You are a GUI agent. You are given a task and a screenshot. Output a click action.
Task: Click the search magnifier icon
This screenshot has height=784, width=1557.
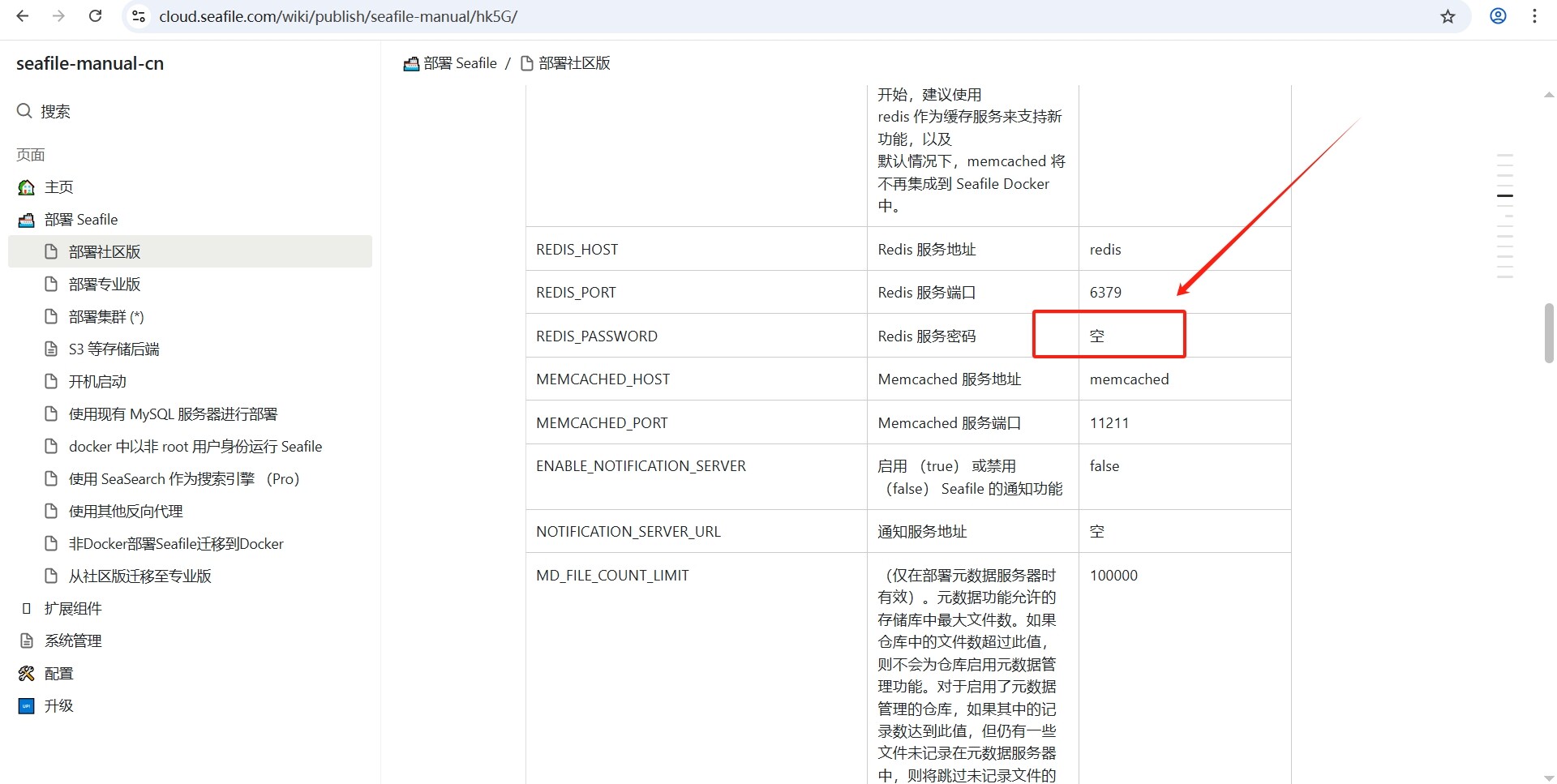(x=24, y=111)
